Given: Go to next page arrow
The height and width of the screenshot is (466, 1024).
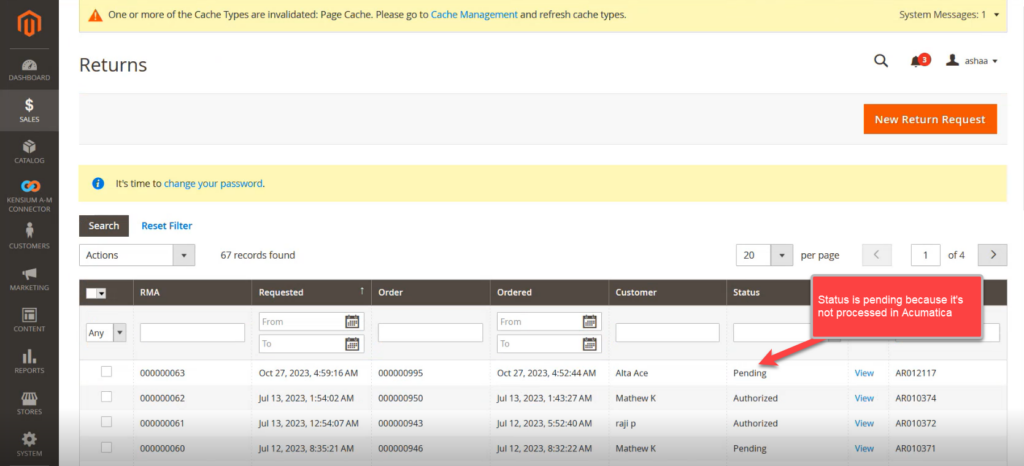Looking at the screenshot, I should 994,255.
